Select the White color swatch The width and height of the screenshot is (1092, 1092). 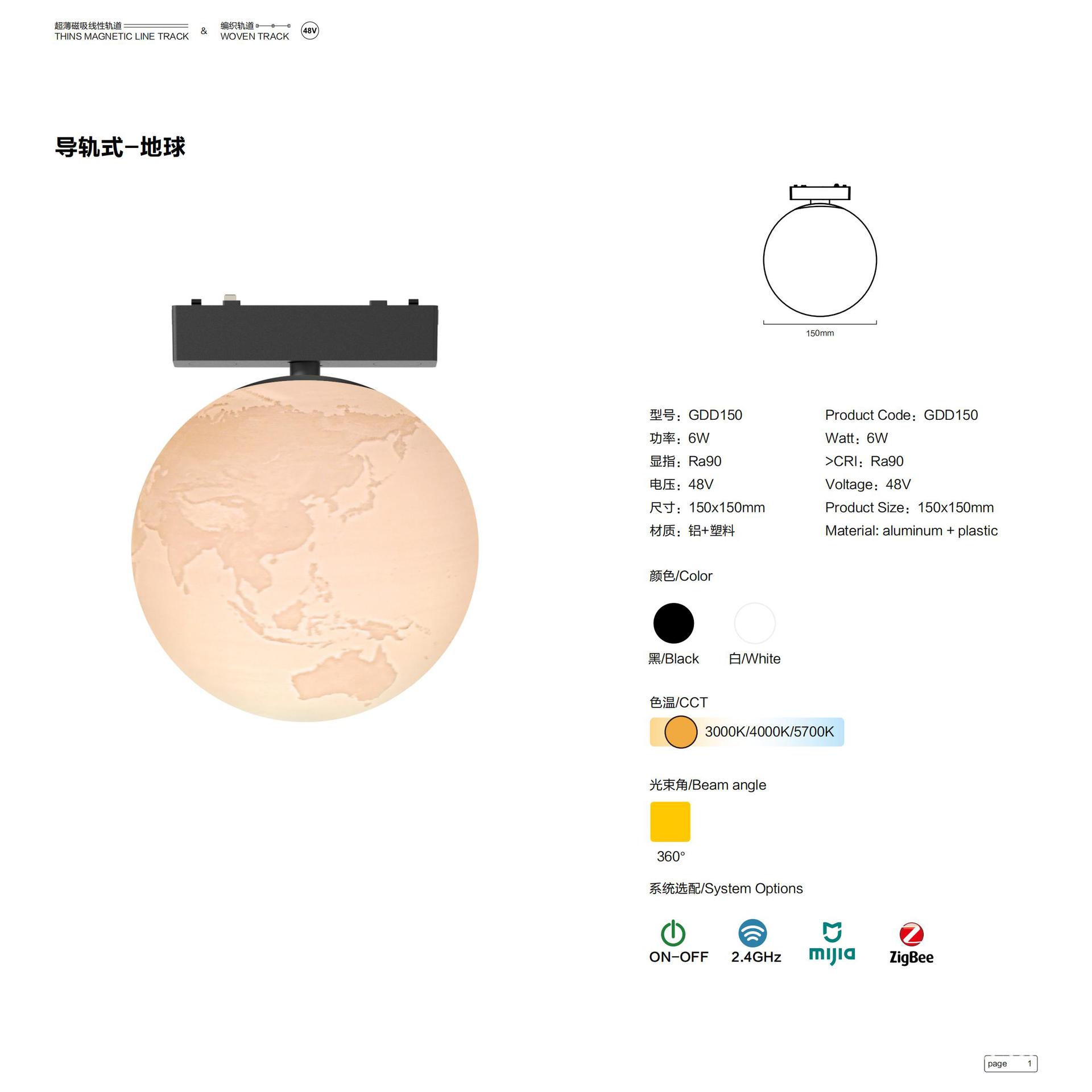click(x=755, y=623)
